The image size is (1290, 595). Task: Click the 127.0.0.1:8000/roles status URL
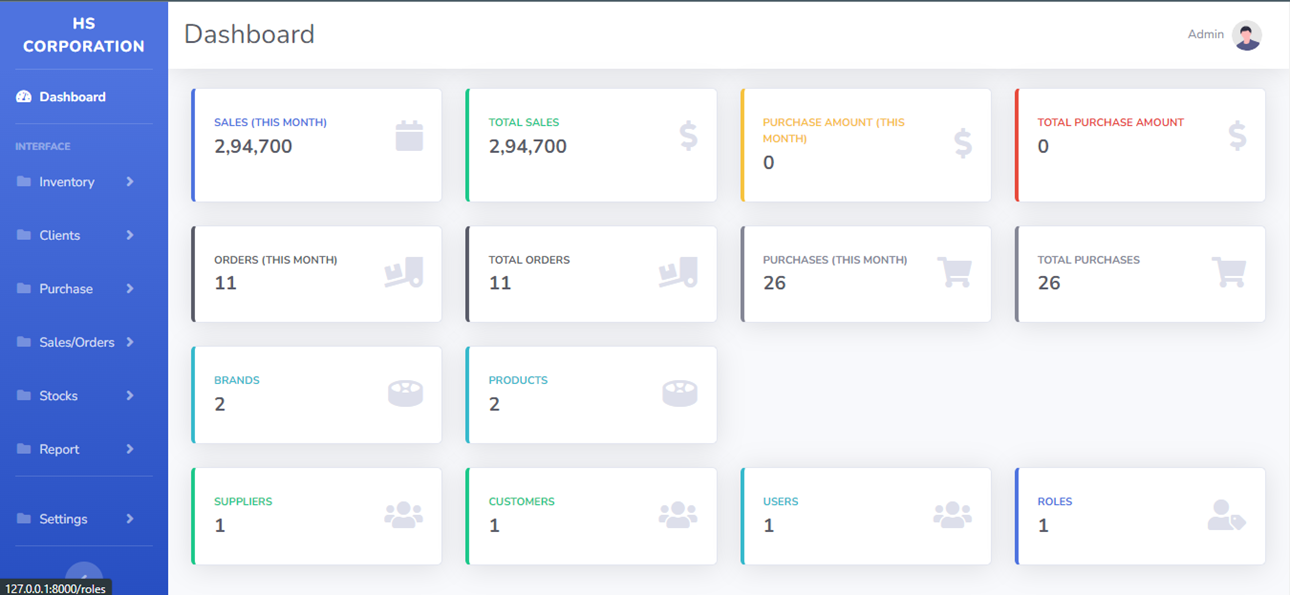click(x=55, y=589)
